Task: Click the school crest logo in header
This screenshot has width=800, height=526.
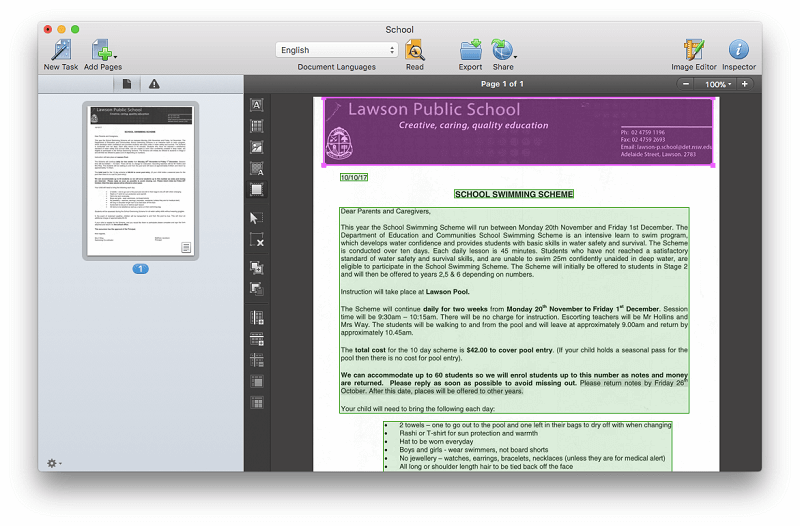Action: 339,143
